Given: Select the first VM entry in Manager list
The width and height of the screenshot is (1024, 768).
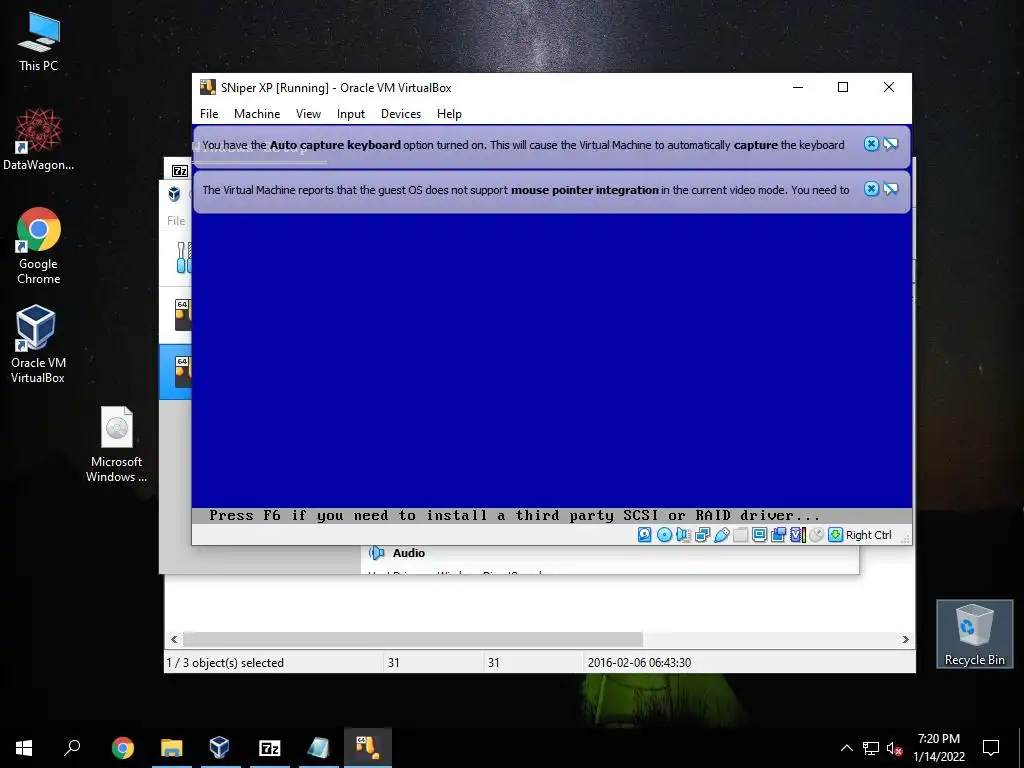Looking at the screenshot, I should 176,315.
